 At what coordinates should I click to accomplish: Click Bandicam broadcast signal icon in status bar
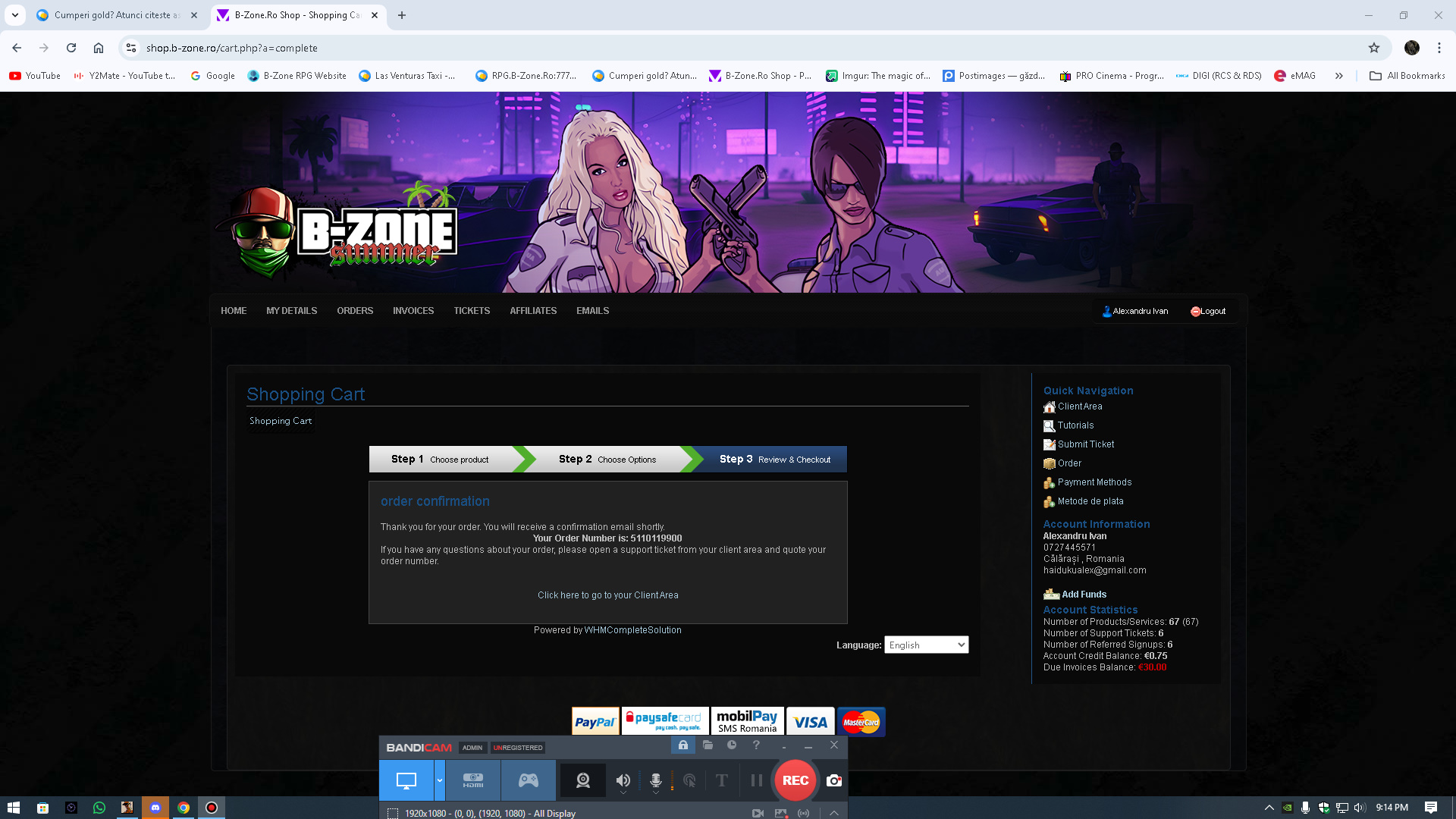804,813
